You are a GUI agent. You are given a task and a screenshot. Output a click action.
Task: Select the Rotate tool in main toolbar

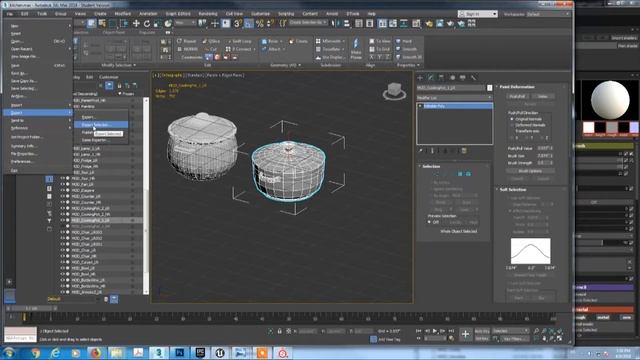147,24
